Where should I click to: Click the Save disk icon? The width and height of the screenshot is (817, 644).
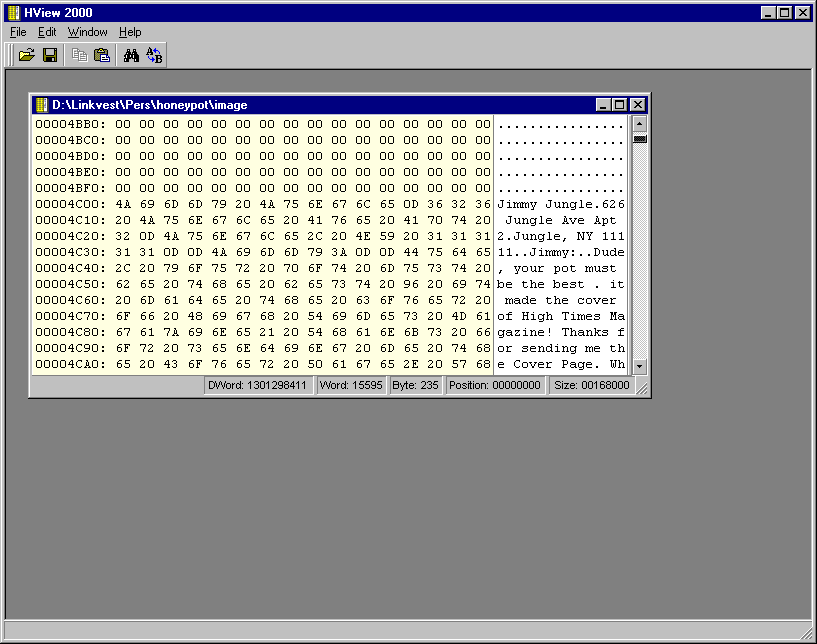pyautogui.click(x=50, y=55)
